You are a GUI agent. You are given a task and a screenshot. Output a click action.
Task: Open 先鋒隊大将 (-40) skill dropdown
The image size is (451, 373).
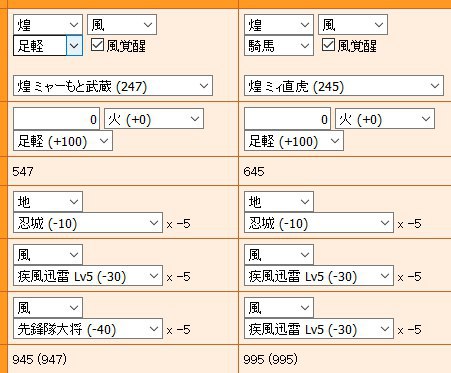(x=88, y=329)
